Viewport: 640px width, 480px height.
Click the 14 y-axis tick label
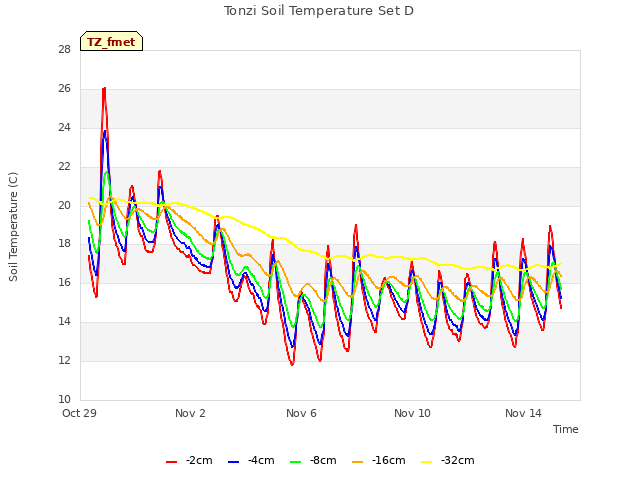tap(64, 322)
